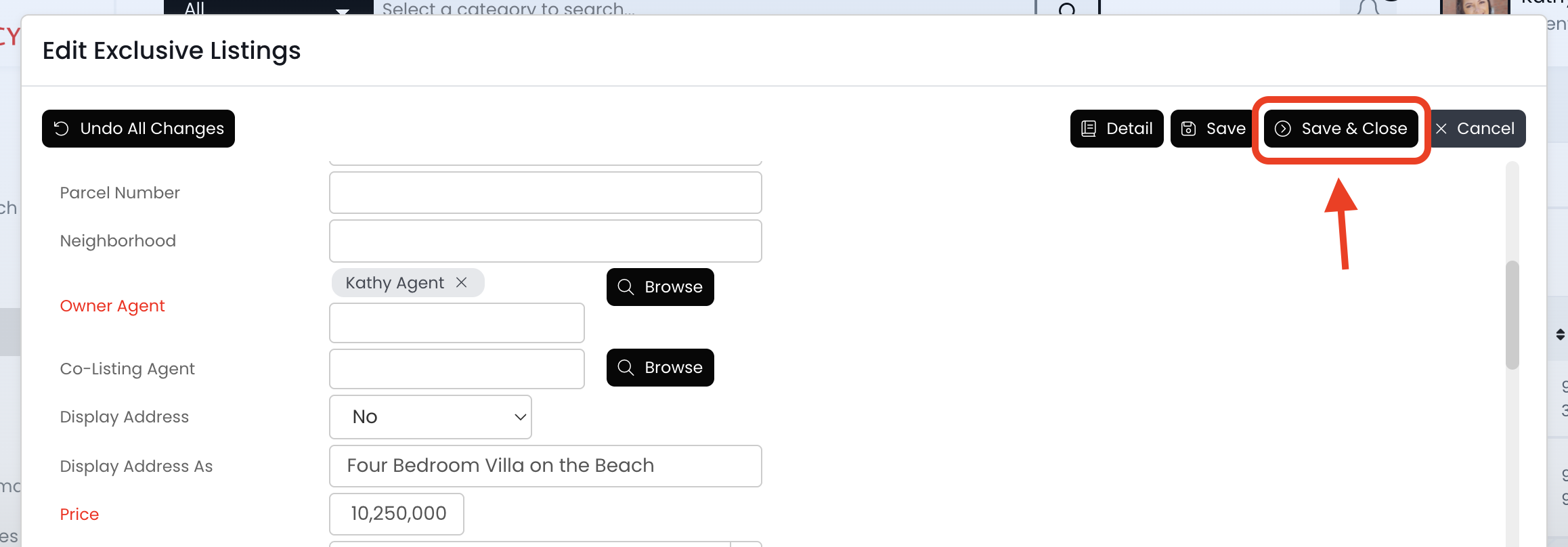Open the Display Address dropdown
Screen dimensions: 1568x547
click(431, 417)
